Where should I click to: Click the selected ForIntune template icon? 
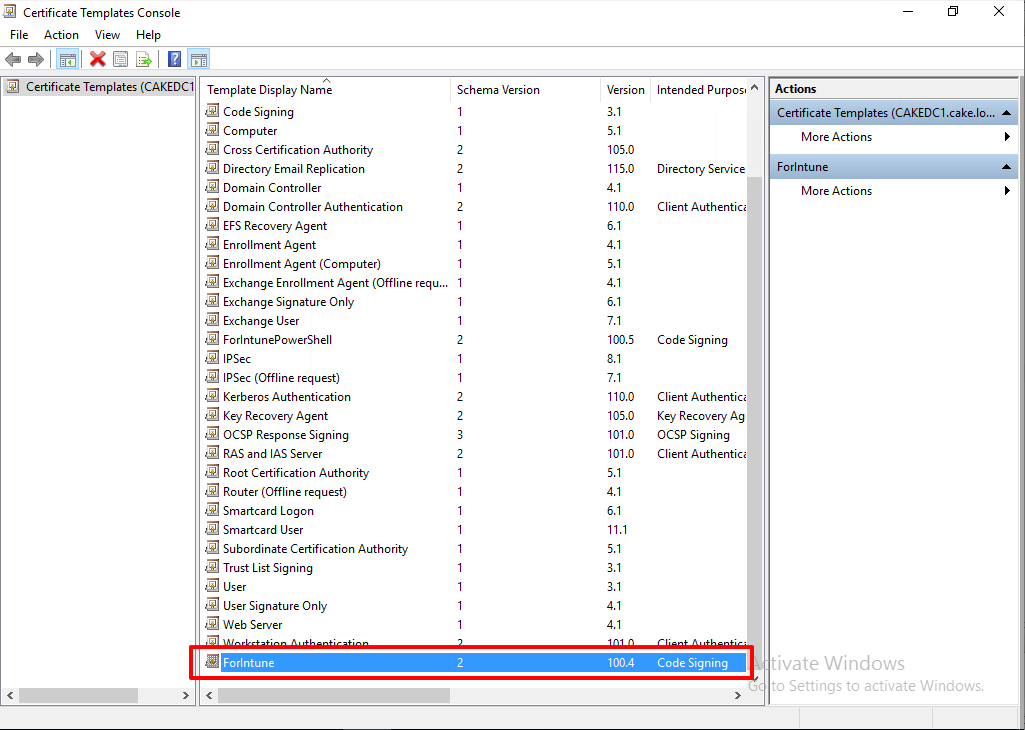tap(212, 662)
